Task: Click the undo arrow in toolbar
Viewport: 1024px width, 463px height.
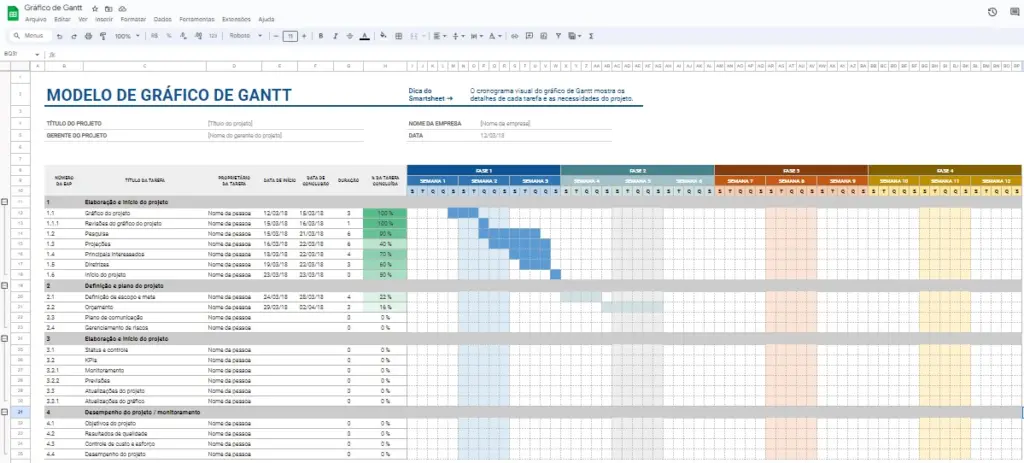Action: [x=61, y=36]
